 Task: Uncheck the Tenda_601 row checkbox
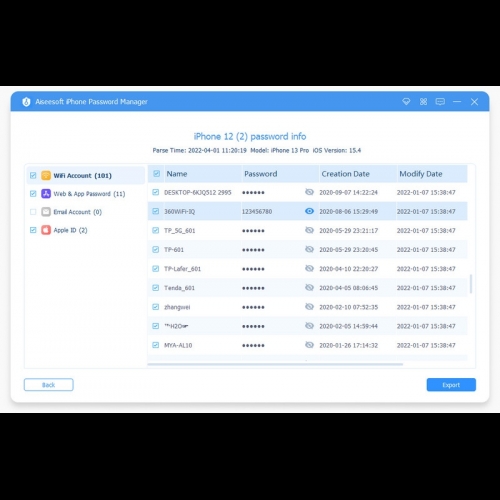point(156,288)
